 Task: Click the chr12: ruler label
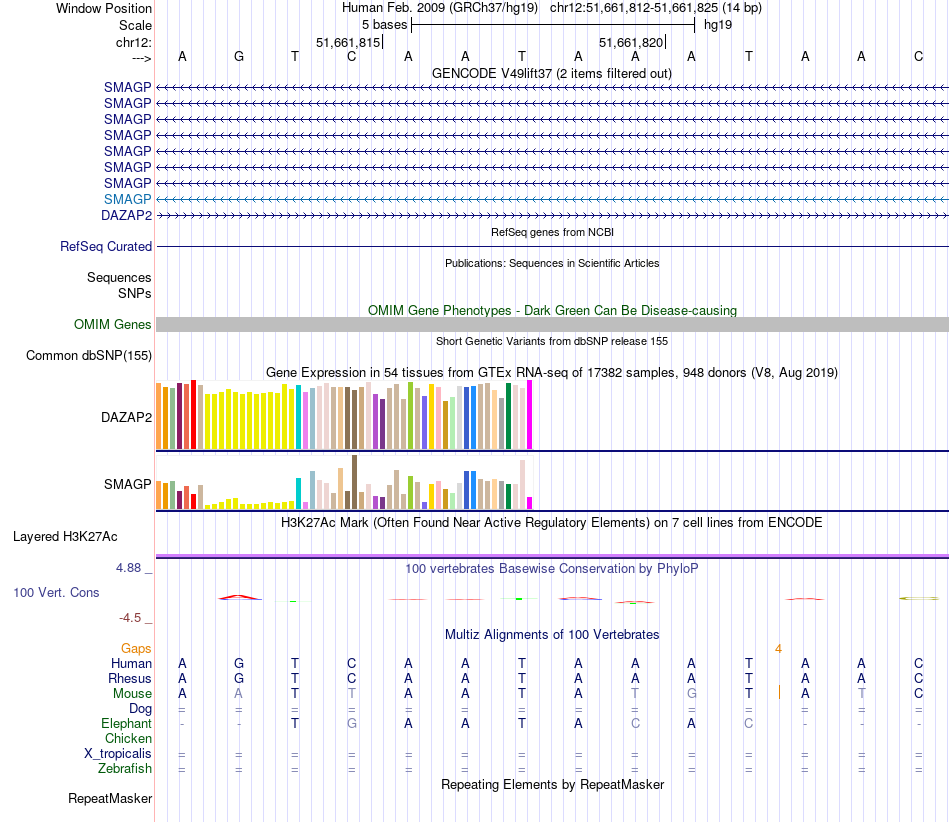(x=133, y=42)
